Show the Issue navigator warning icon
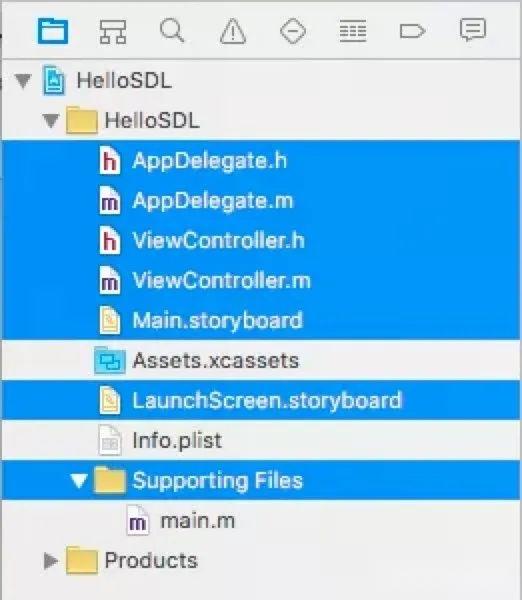This screenshot has width=522, height=600. [233, 31]
